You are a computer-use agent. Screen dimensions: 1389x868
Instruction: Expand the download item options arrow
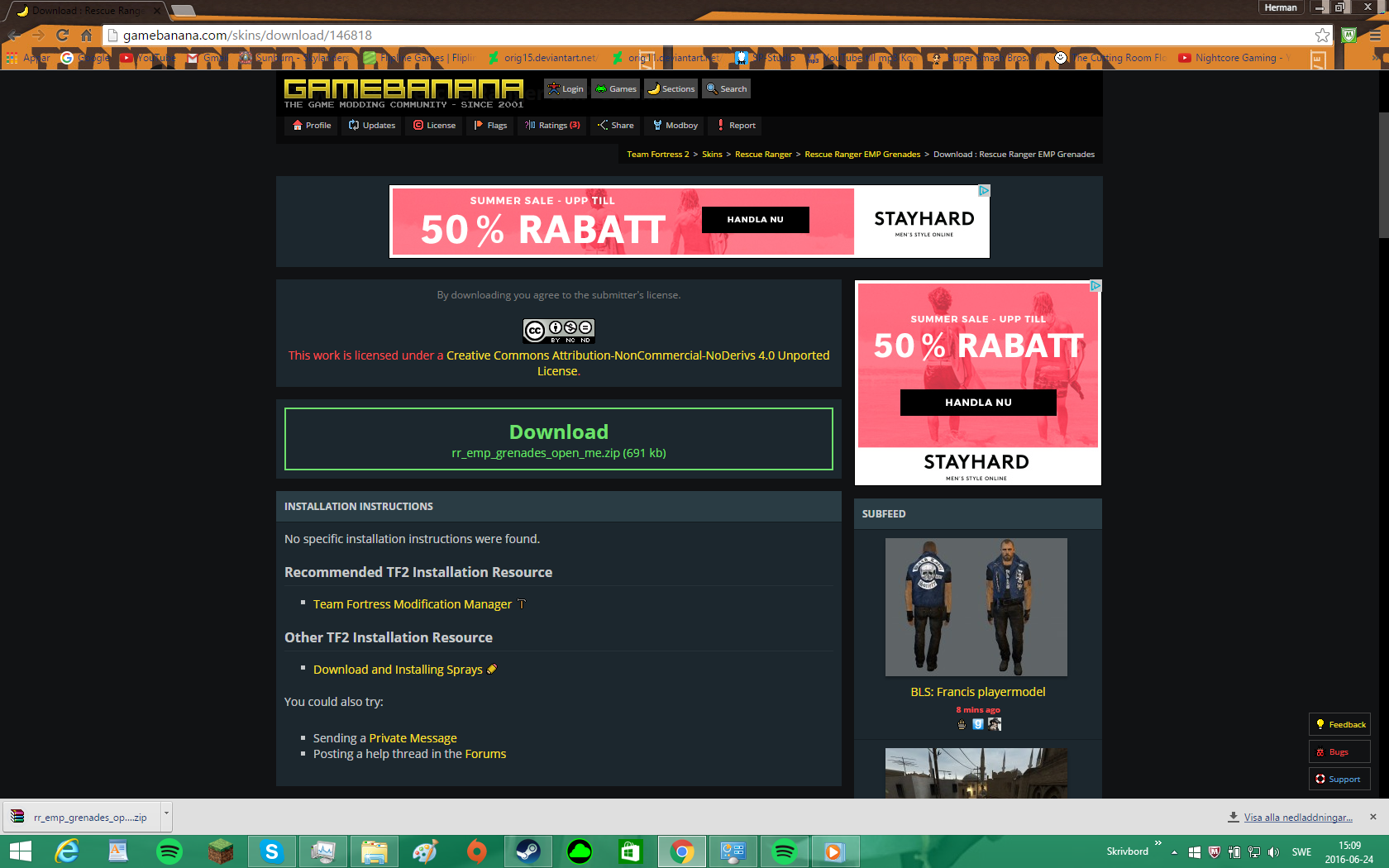(x=166, y=815)
